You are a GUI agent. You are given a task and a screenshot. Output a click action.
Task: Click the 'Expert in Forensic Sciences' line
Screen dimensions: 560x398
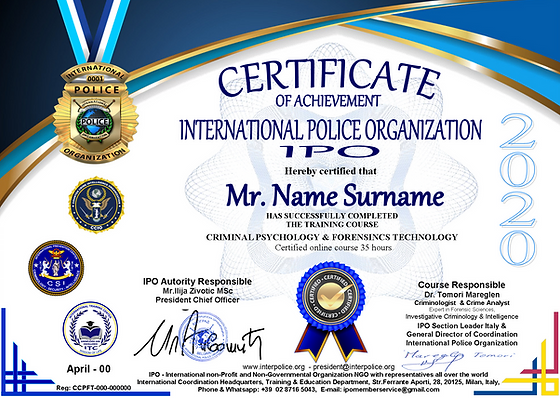tap(461, 310)
